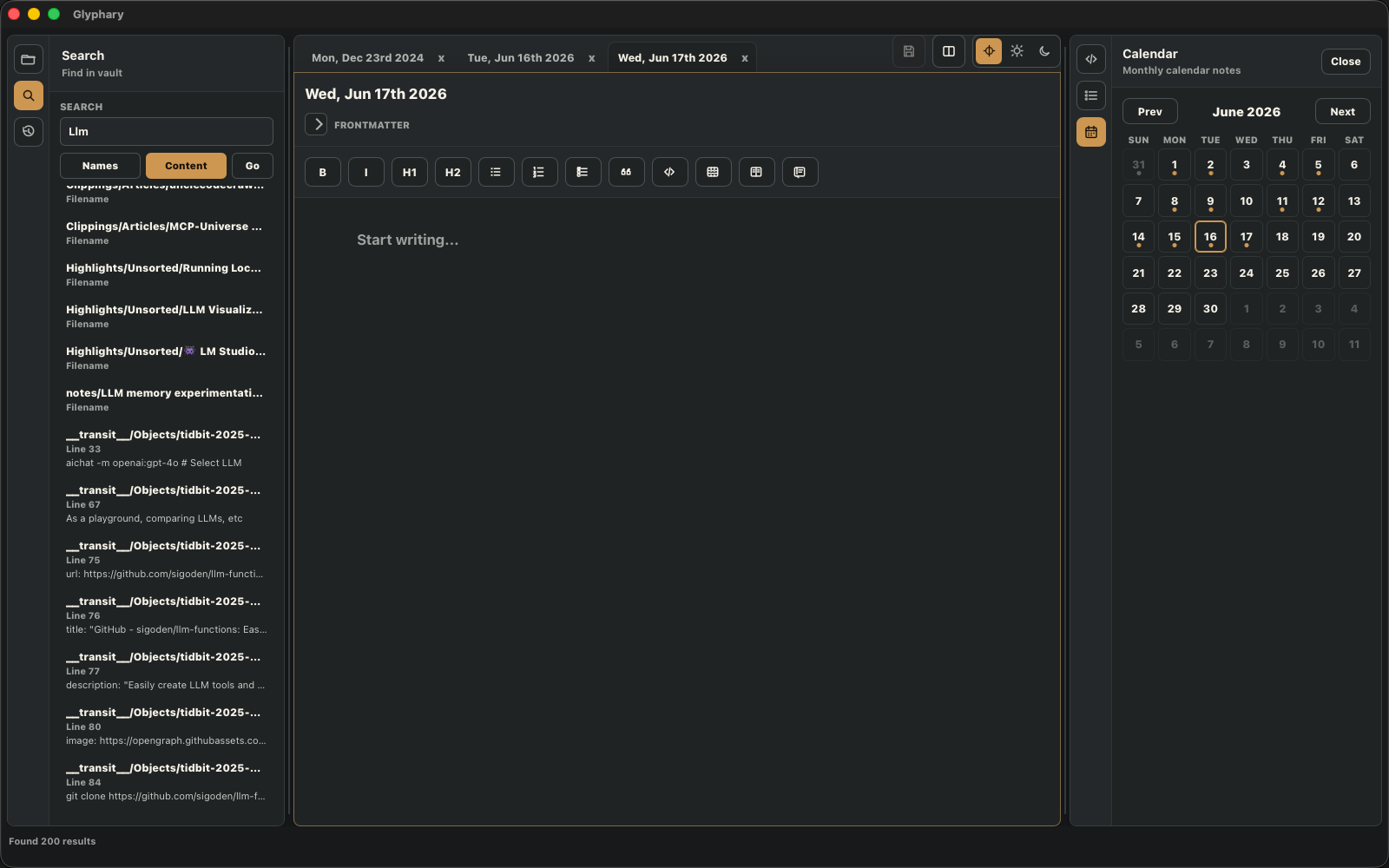Open the tidbit result at Line 77
The height and width of the screenshot is (868, 1389).
click(x=167, y=670)
